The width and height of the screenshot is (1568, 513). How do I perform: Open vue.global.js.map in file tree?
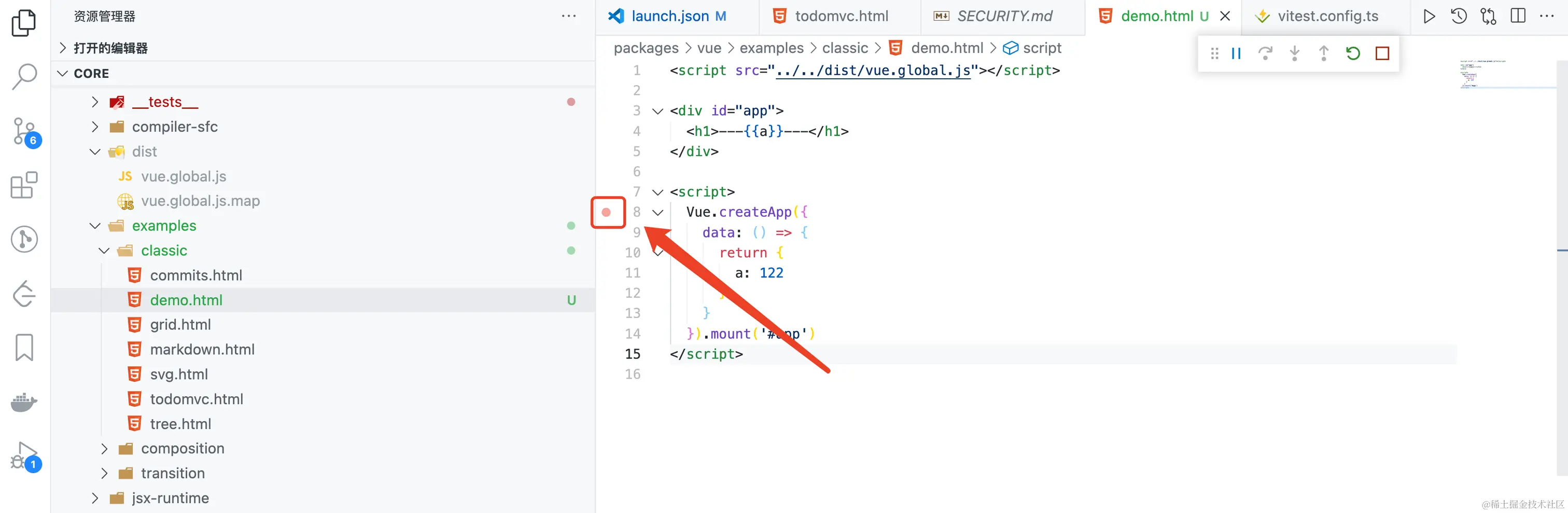click(x=323, y=201)
